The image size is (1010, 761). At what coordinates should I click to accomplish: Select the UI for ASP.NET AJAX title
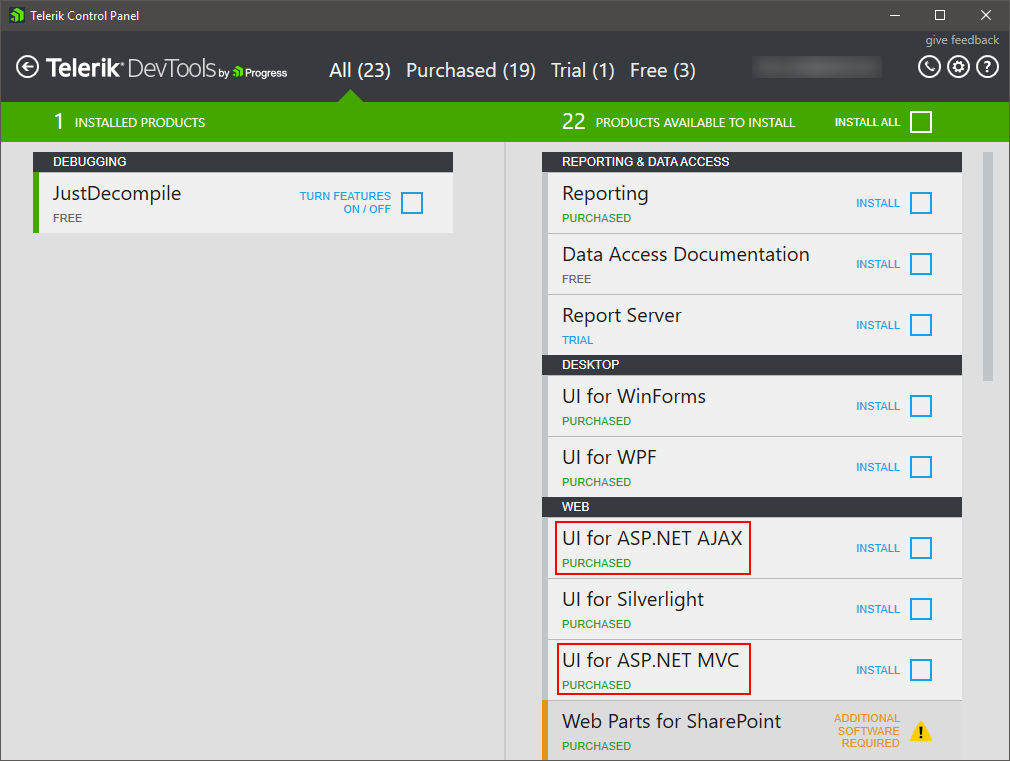coord(652,538)
